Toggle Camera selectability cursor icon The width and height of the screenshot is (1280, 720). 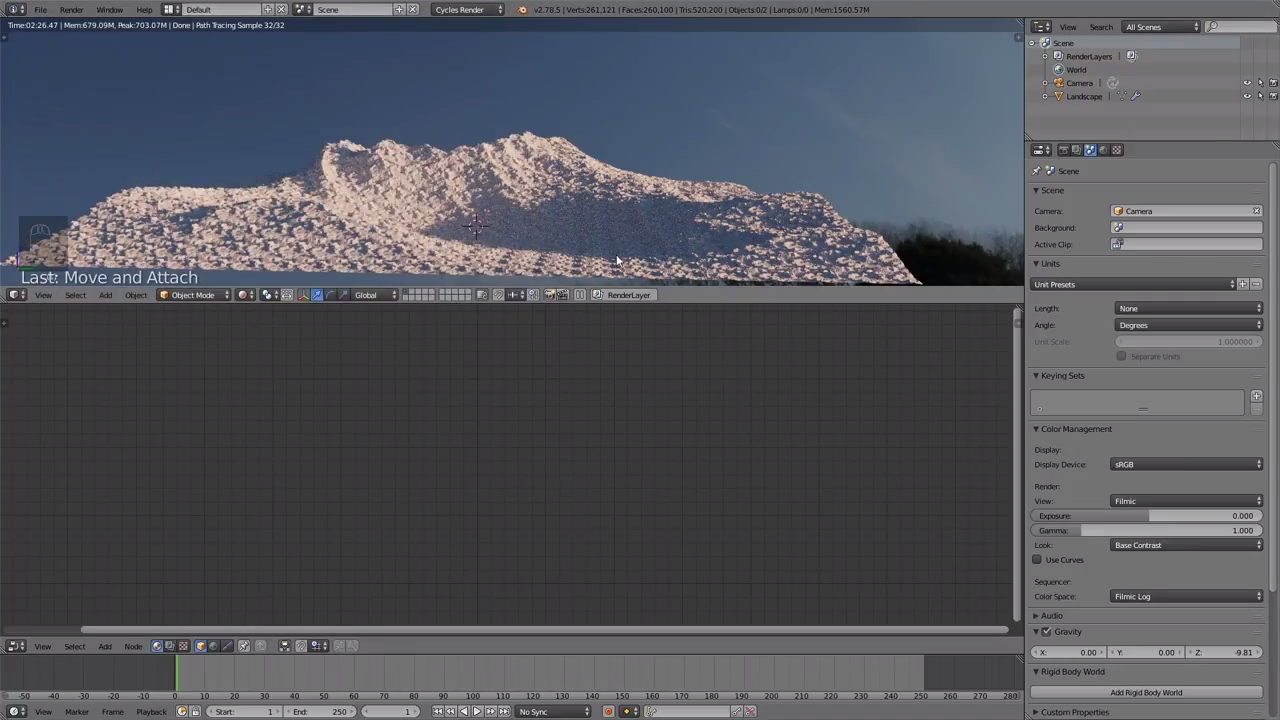(1260, 83)
